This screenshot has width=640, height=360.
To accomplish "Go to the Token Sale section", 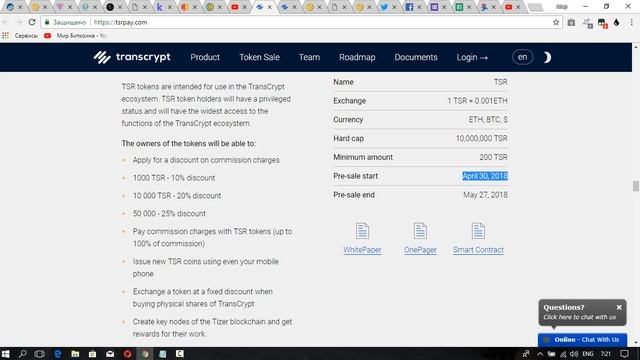I will pyautogui.click(x=259, y=57).
